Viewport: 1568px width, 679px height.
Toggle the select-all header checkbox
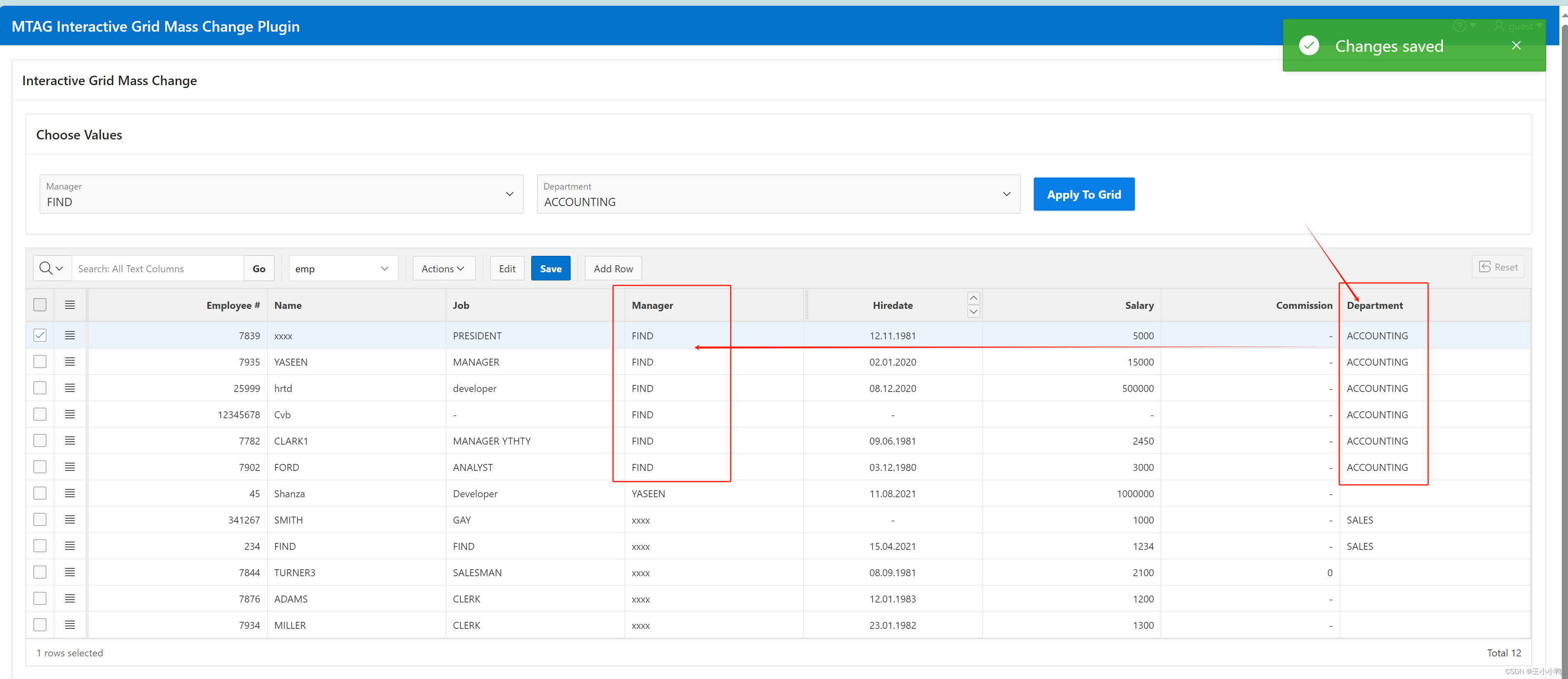tap(40, 305)
